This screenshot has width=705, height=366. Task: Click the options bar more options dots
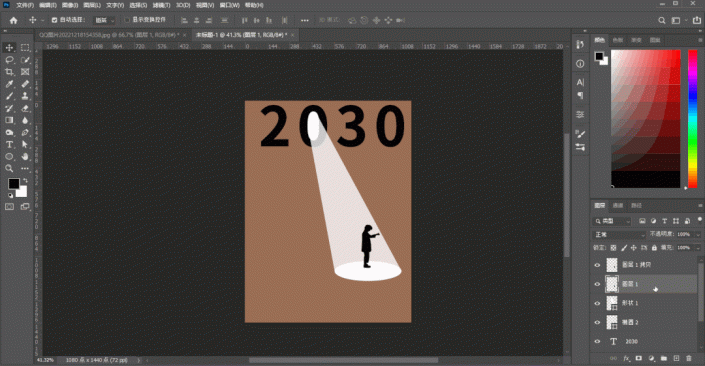pos(305,20)
